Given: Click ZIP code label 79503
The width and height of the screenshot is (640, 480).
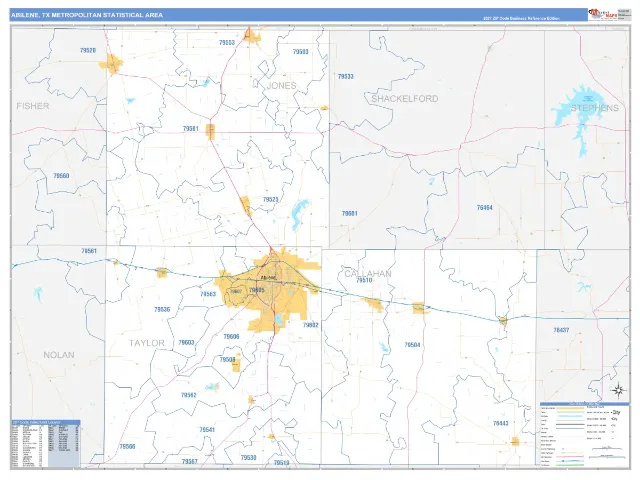Looking at the screenshot, I should pyautogui.click(x=300, y=52).
